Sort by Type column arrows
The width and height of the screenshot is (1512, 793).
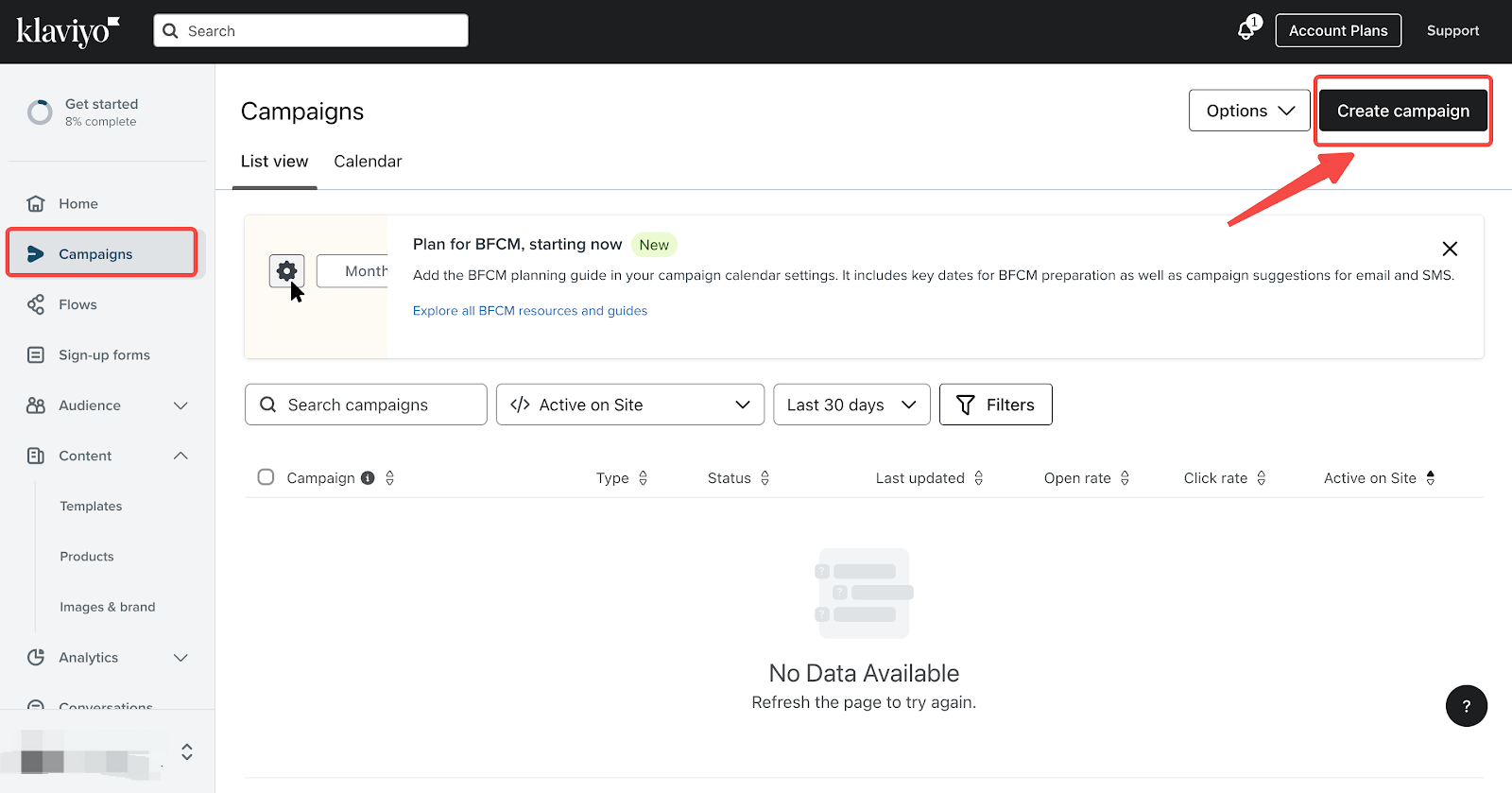tap(643, 478)
